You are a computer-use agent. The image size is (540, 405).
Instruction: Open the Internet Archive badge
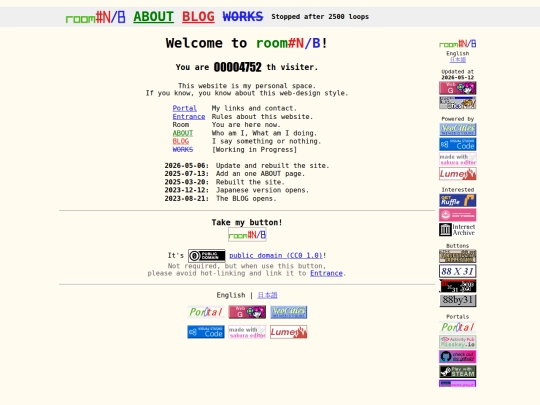(x=458, y=230)
